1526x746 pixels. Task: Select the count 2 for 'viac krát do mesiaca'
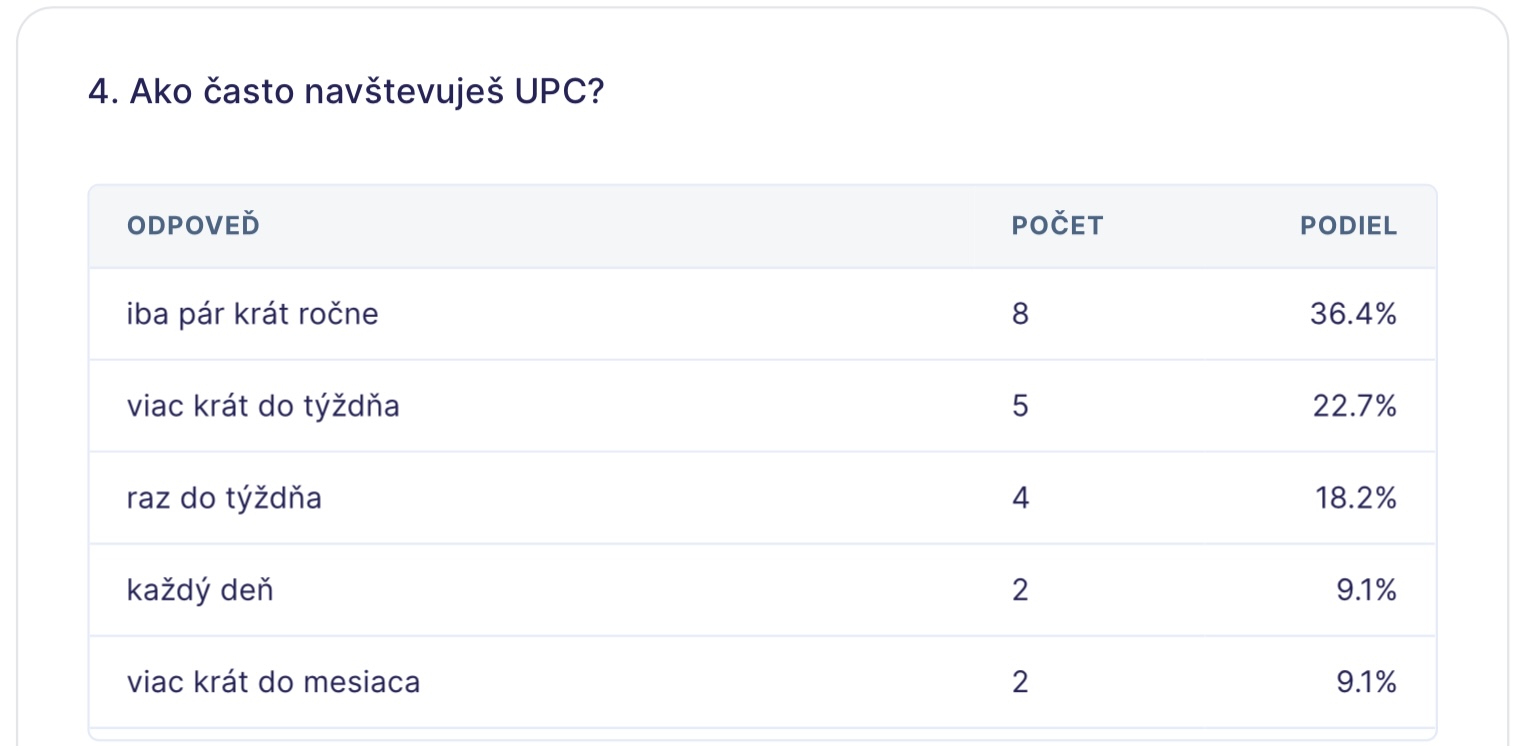1020,682
